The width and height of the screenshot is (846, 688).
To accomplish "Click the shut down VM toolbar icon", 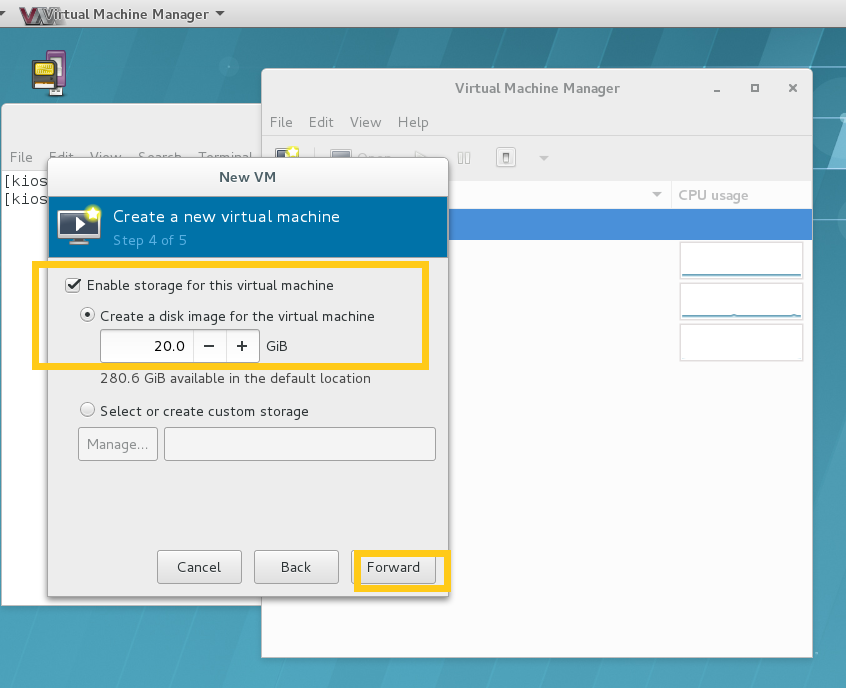I will 506,158.
